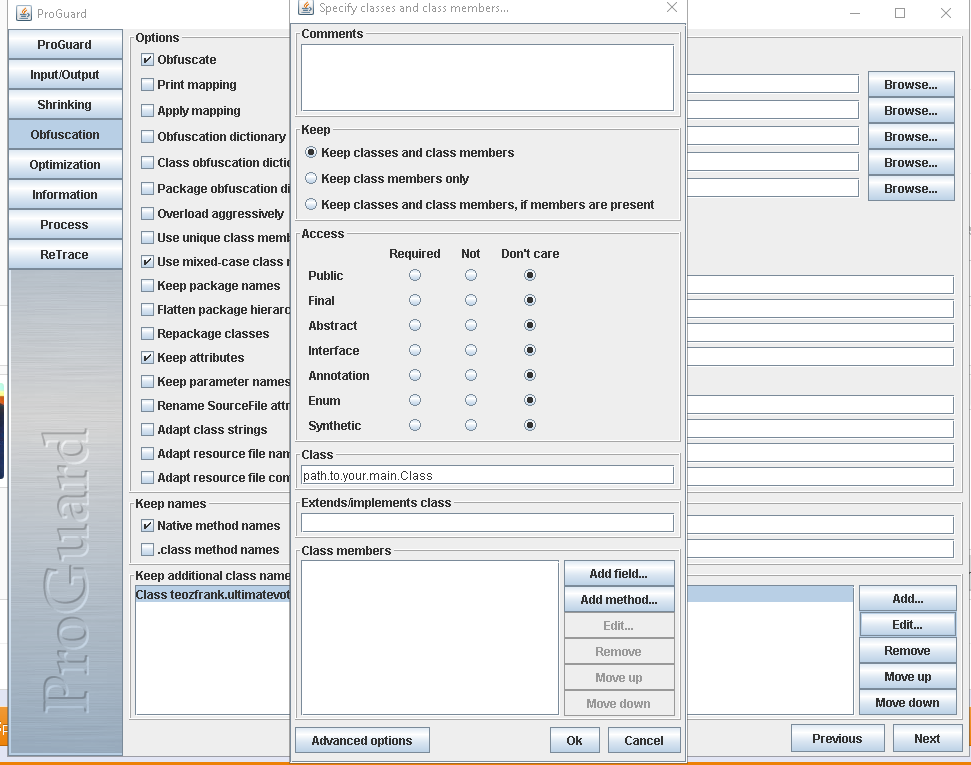
Task: Go to Next step
Action: pos(927,738)
